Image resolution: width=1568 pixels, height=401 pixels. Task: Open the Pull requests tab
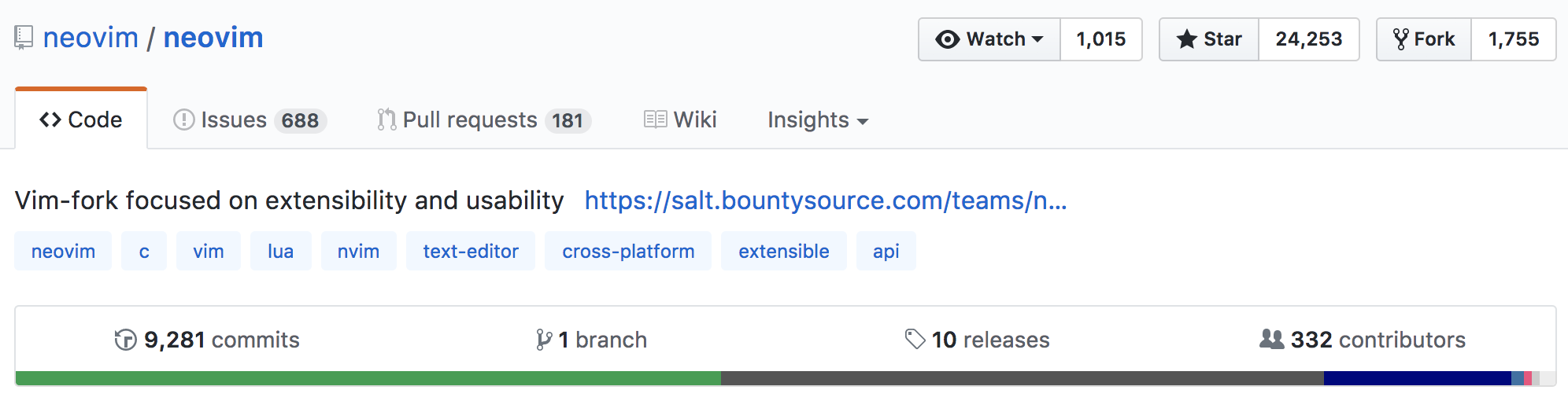[x=484, y=120]
